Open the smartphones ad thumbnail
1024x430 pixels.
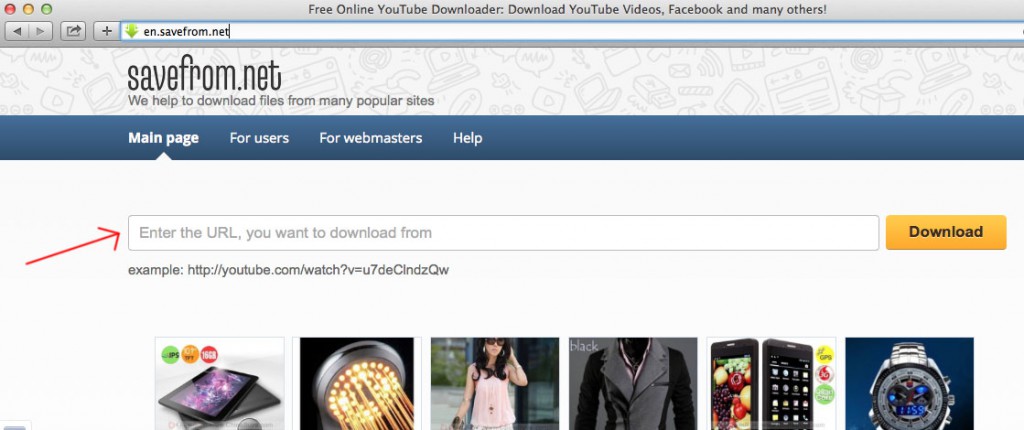click(771, 383)
